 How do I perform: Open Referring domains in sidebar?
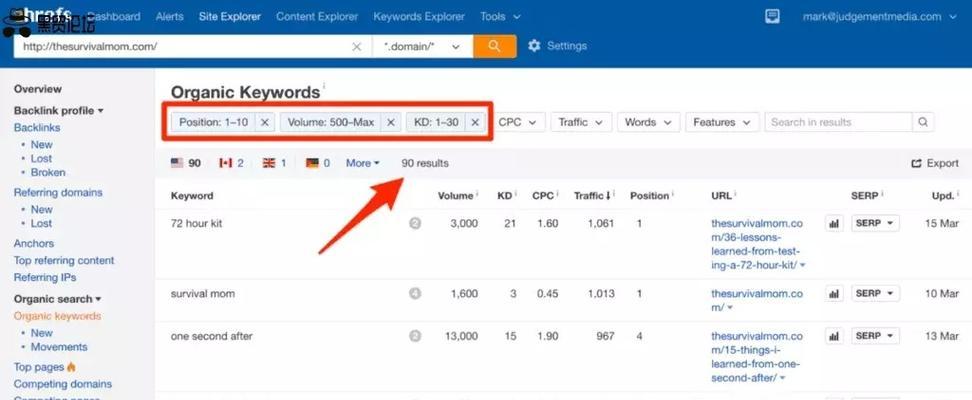pos(58,192)
